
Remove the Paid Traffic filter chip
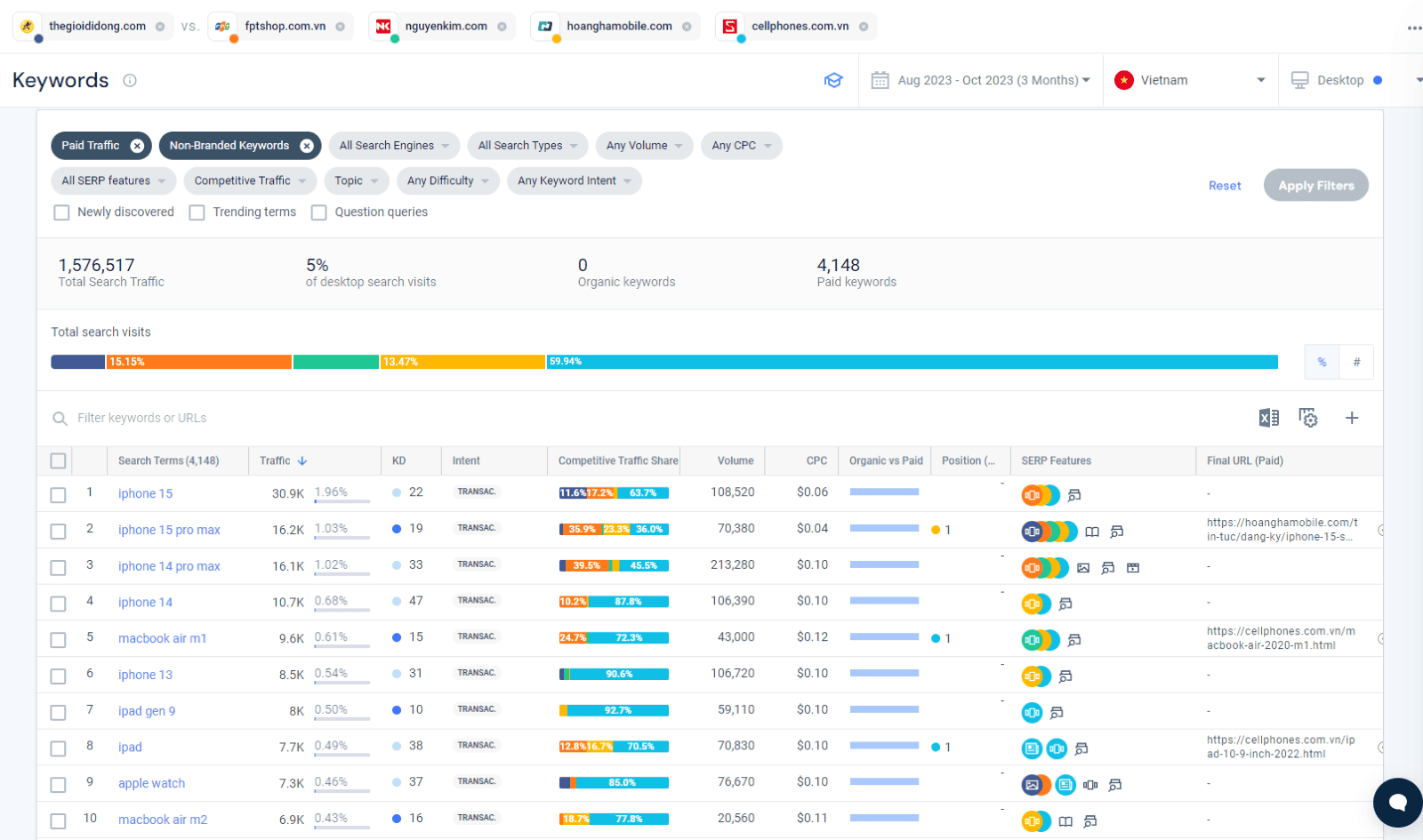point(137,146)
